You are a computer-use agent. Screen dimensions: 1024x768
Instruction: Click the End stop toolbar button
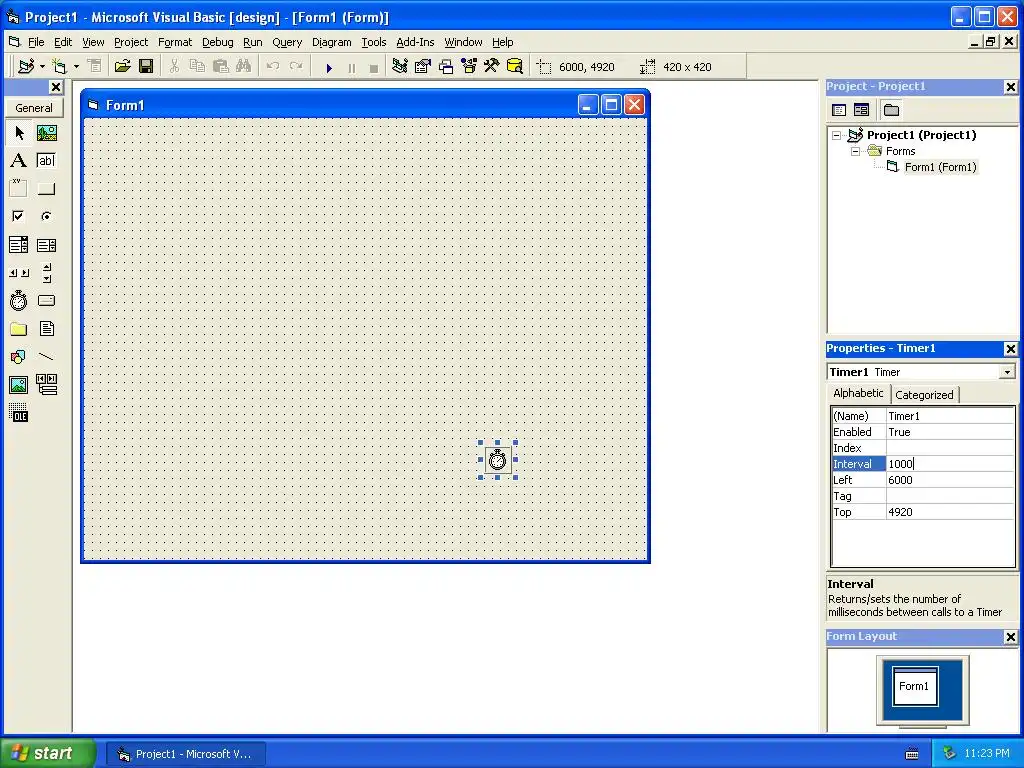pyautogui.click(x=374, y=67)
